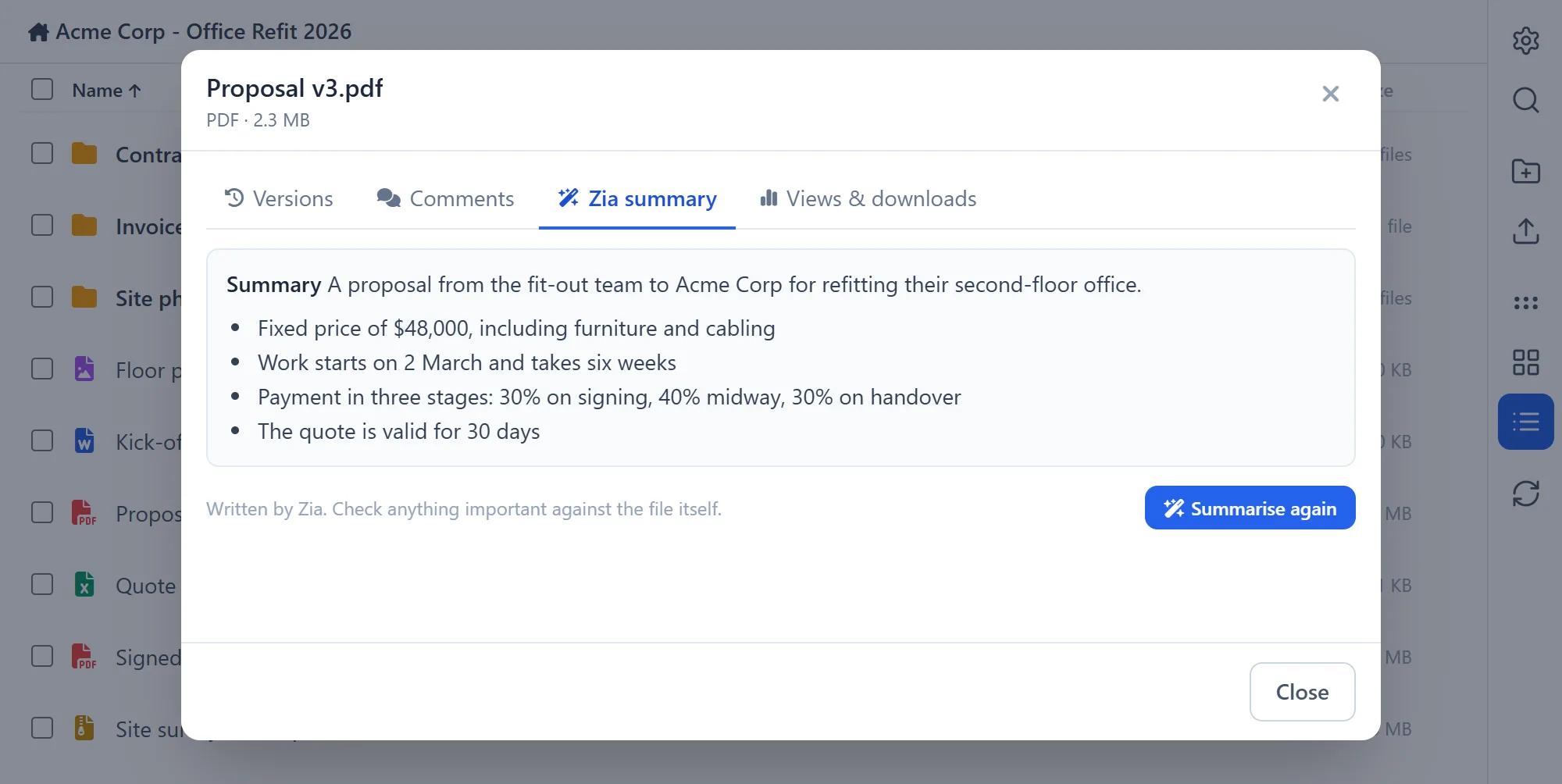Dismiss the dialog with the X icon
Screen dimensions: 1562x784
pos(1331,94)
